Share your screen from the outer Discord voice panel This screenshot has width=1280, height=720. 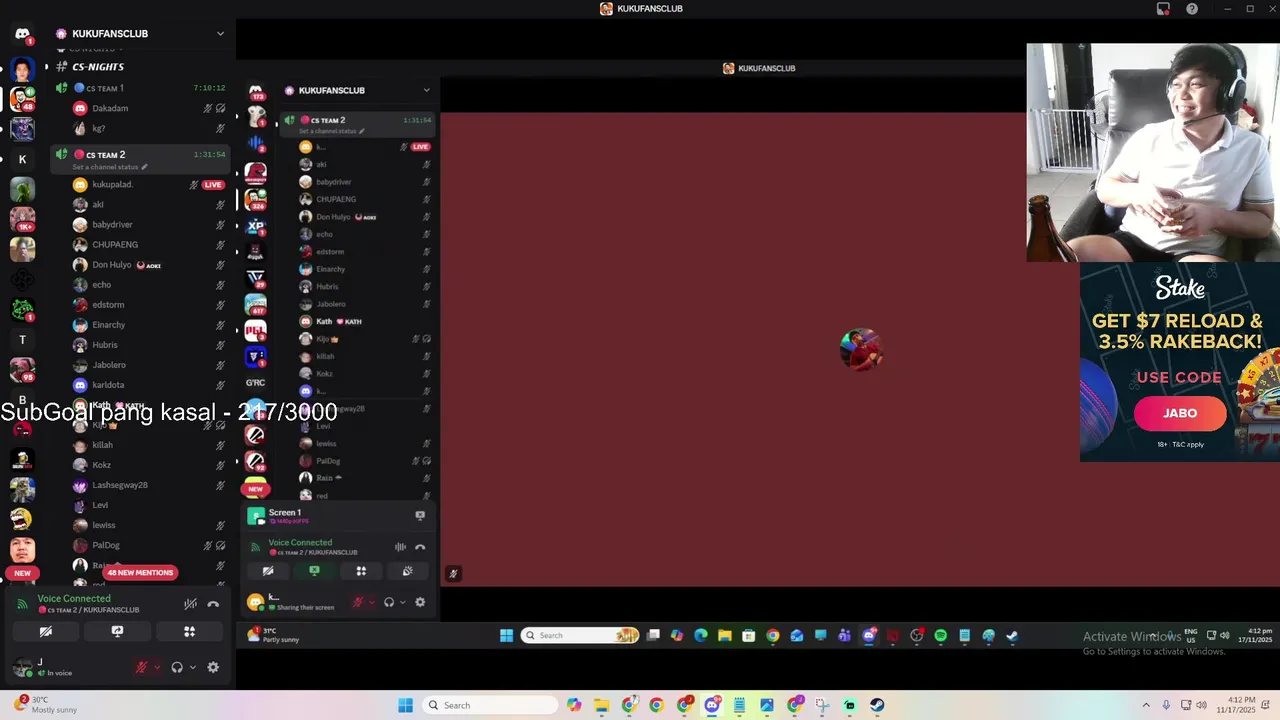pyautogui.click(x=117, y=632)
